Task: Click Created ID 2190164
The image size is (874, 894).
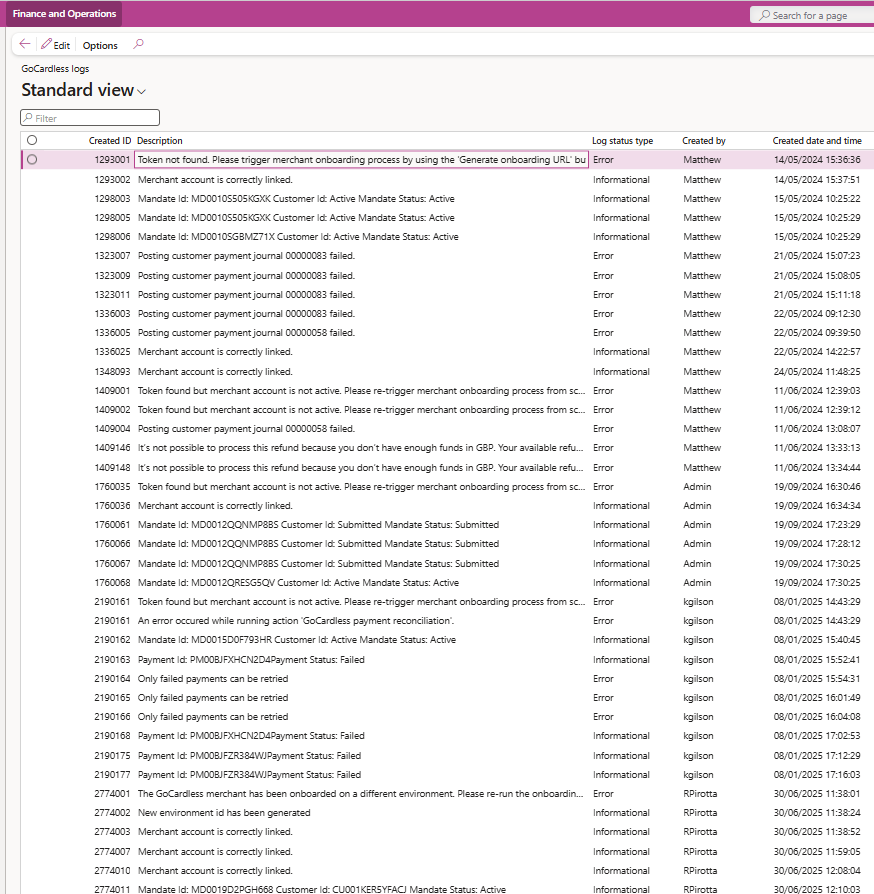Action: click(112, 679)
